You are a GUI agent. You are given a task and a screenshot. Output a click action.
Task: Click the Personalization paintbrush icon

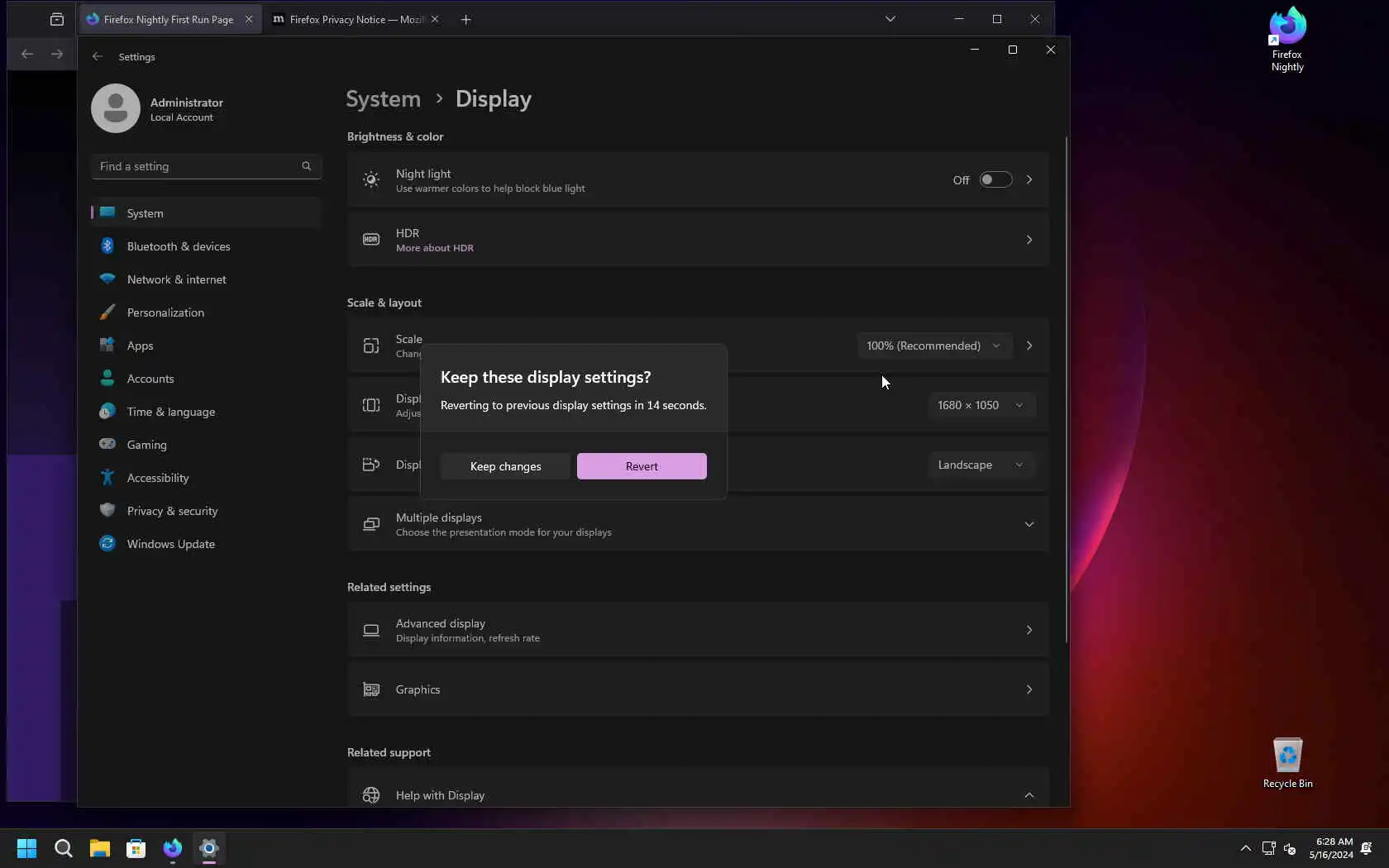107,312
